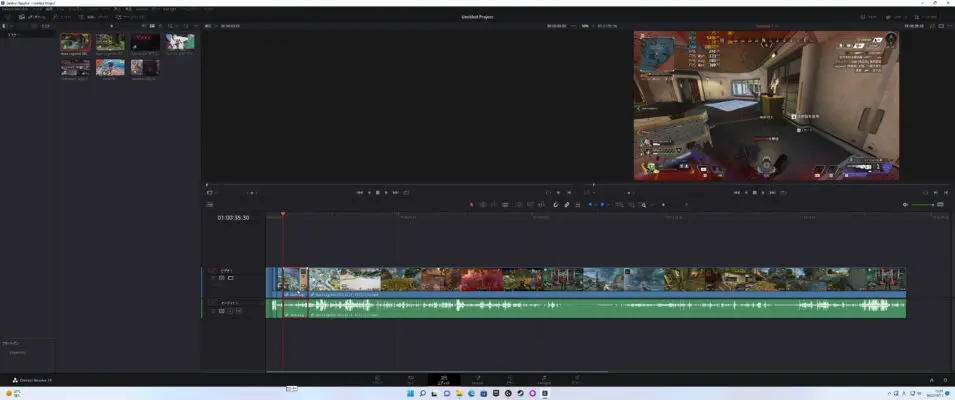This screenshot has width=955, height=400.
Task: Stop playback in the timeline viewer
Action: 755,192
